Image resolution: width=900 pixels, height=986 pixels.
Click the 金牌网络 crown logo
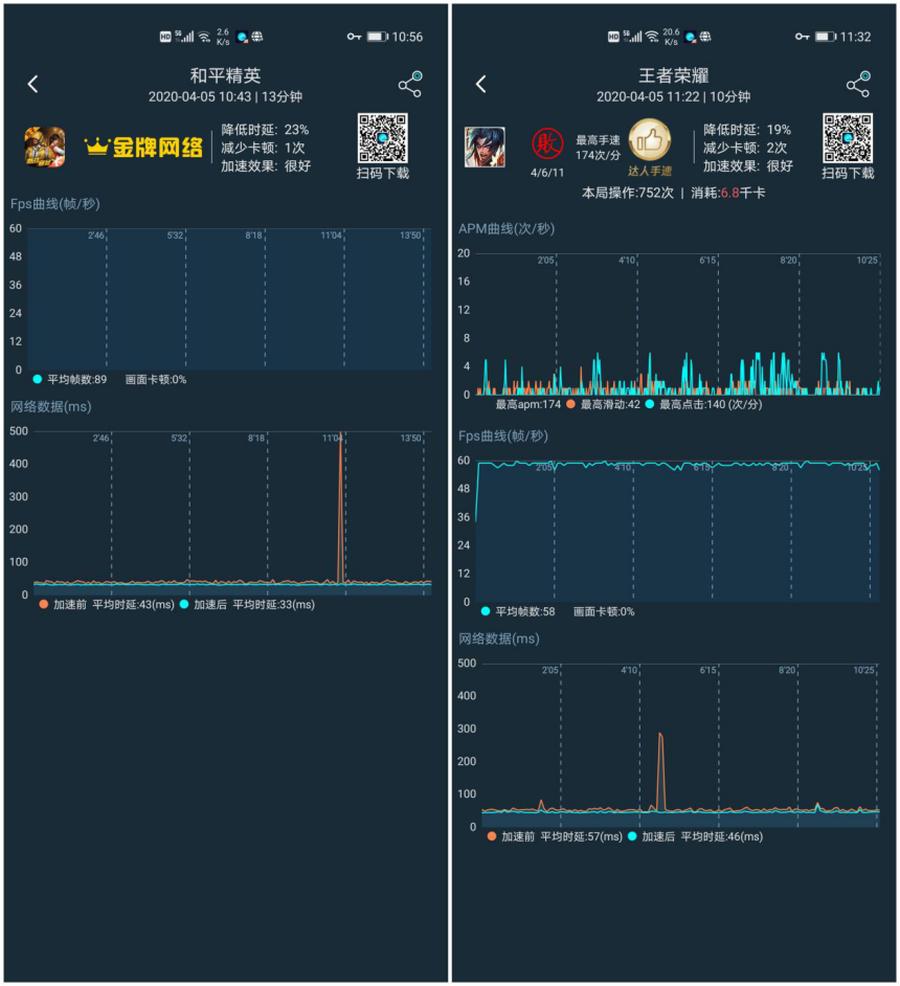click(140, 145)
